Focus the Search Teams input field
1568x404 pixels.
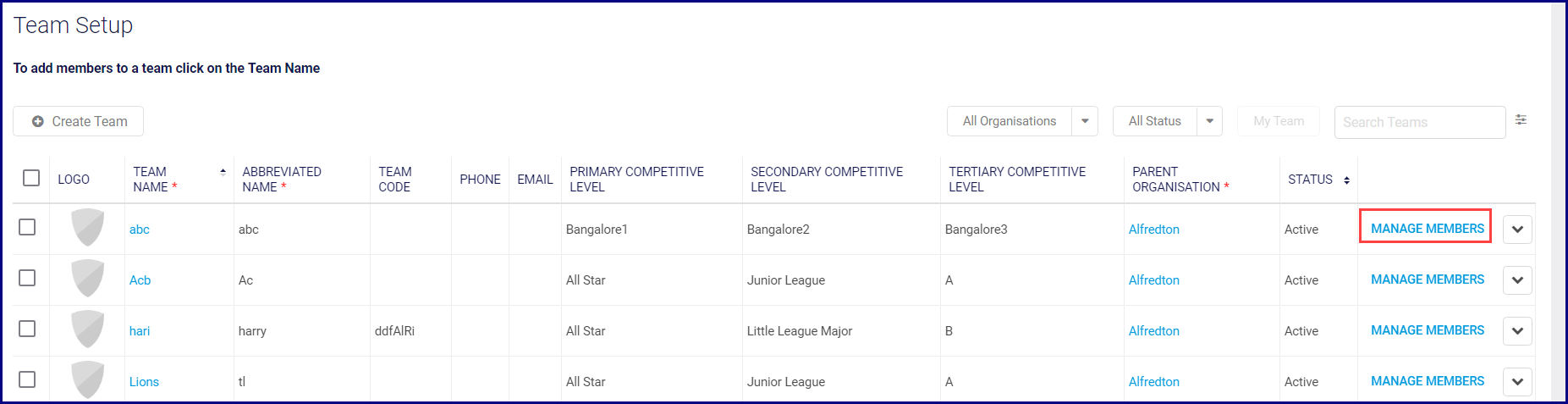click(x=1418, y=122)
